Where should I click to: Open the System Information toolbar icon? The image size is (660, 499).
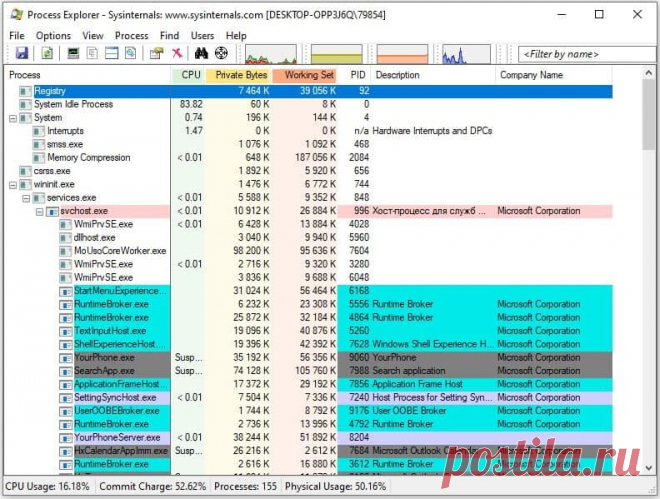[73, 53]
